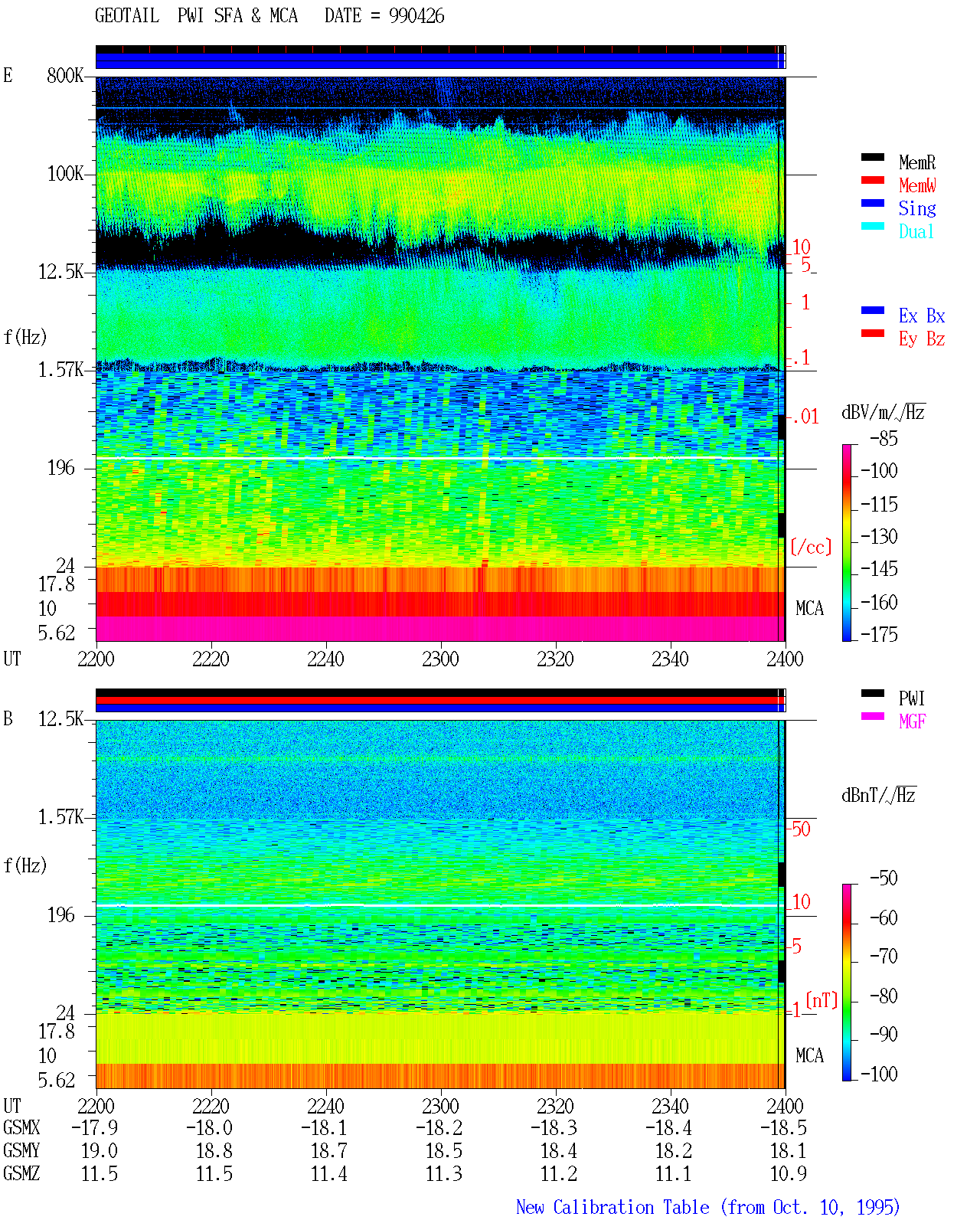Click the dBV/m color scale bar
The height and width of the screenshot is (1220, 980).
[847, 542]
